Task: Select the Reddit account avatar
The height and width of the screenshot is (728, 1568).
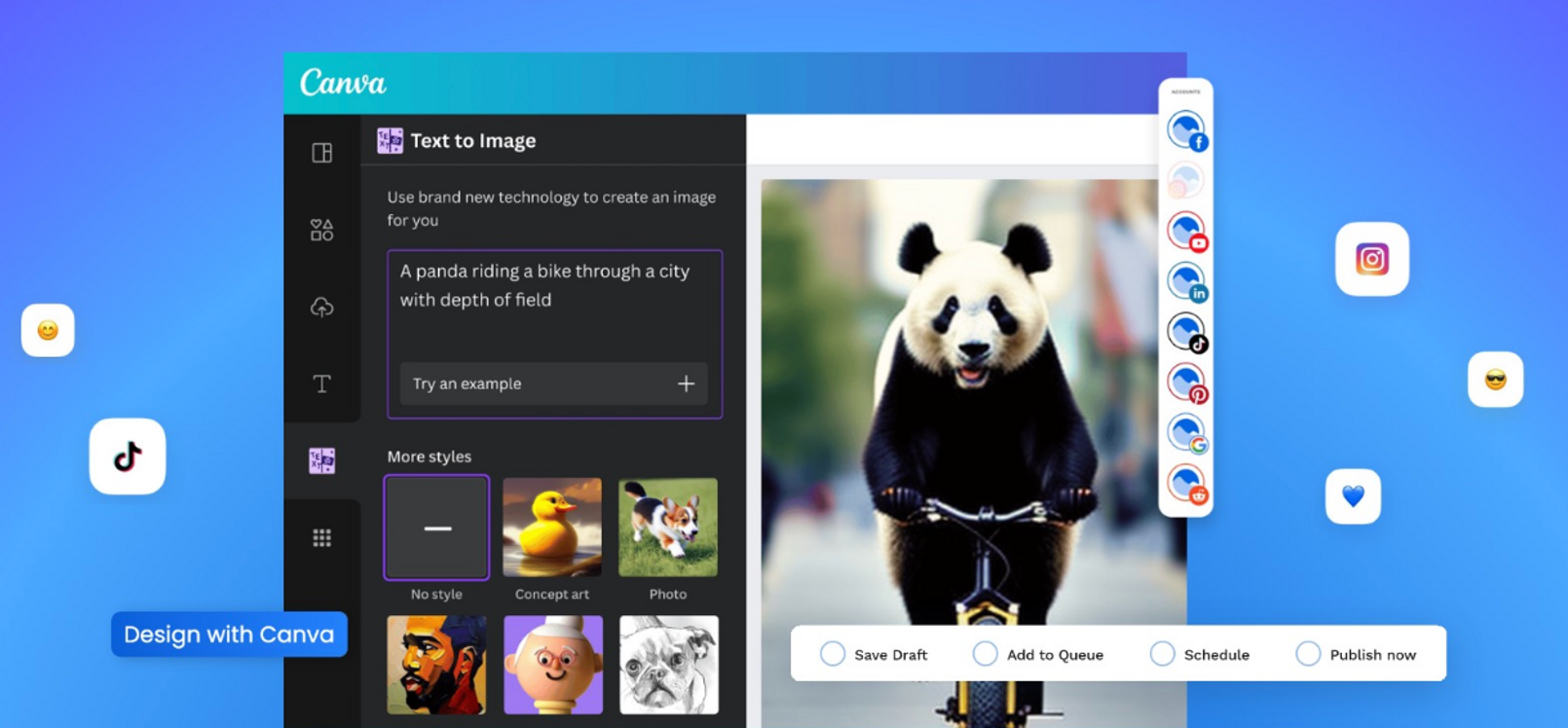Action: click(x=1187, y=484)
